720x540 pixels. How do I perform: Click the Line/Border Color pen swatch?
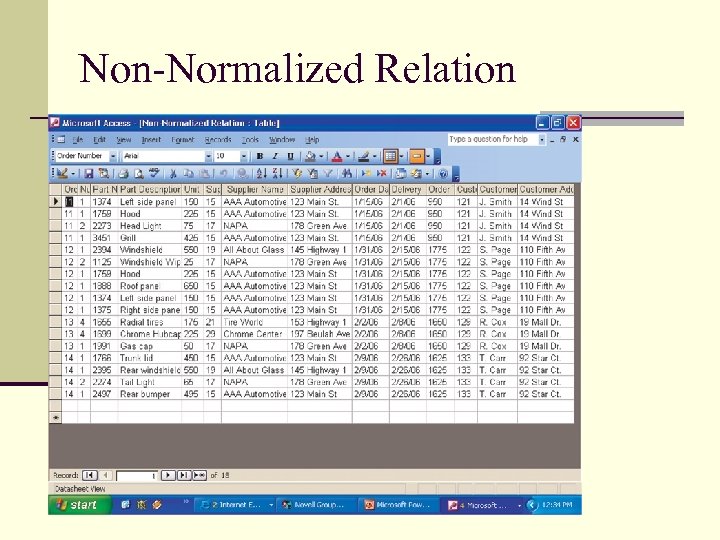[363, 156]
